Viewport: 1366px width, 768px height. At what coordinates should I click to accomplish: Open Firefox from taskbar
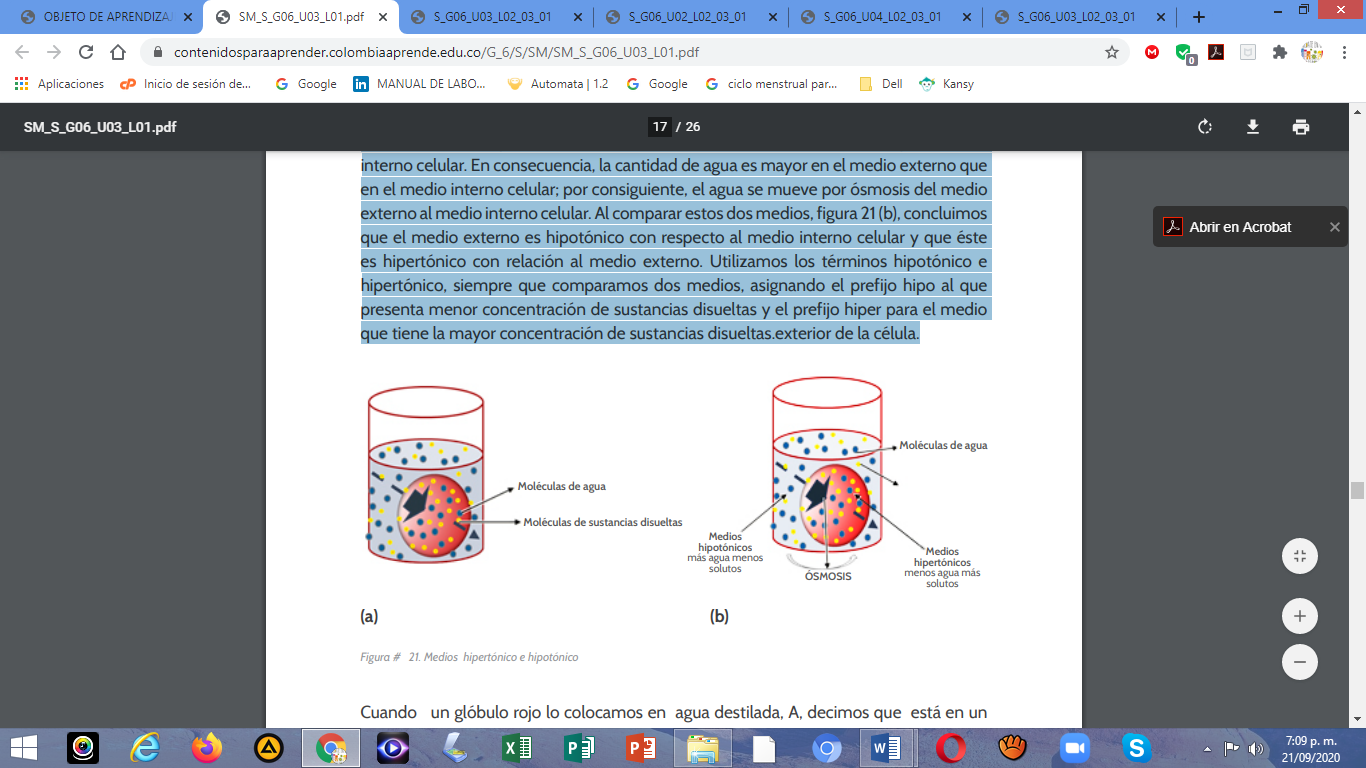pos(207,747)
